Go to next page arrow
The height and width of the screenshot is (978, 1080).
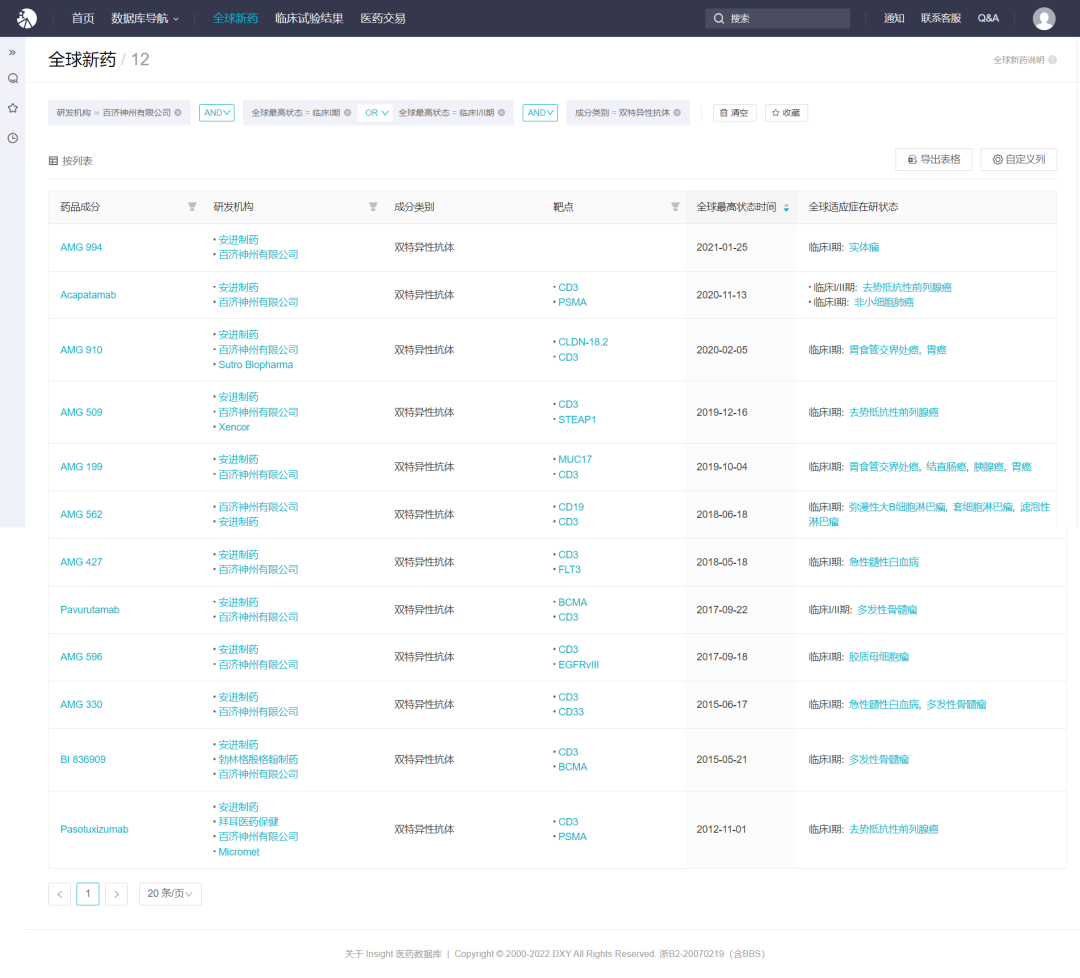click(x=116, y=894)
